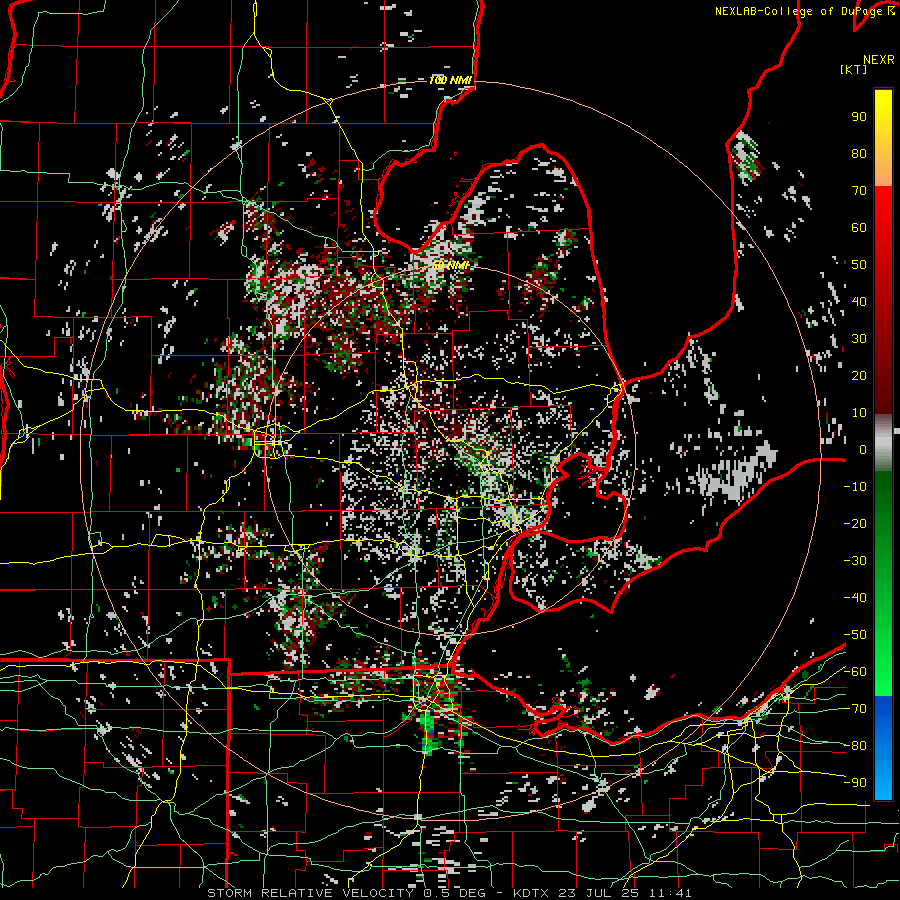
Task: Select the -40 knot scale label
Action: (855, 598)
